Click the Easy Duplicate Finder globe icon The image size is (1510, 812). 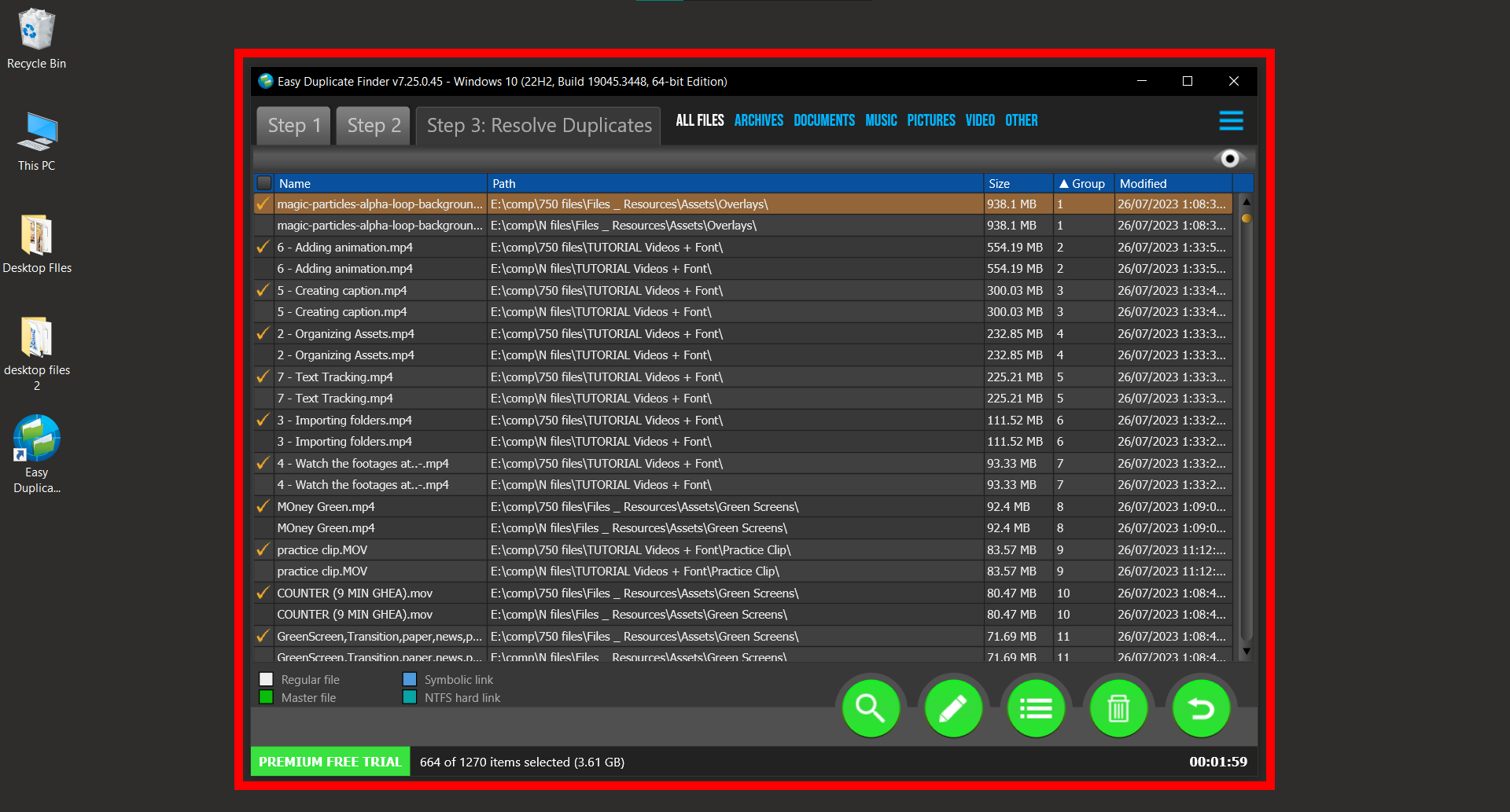click(x=264, y=81)
